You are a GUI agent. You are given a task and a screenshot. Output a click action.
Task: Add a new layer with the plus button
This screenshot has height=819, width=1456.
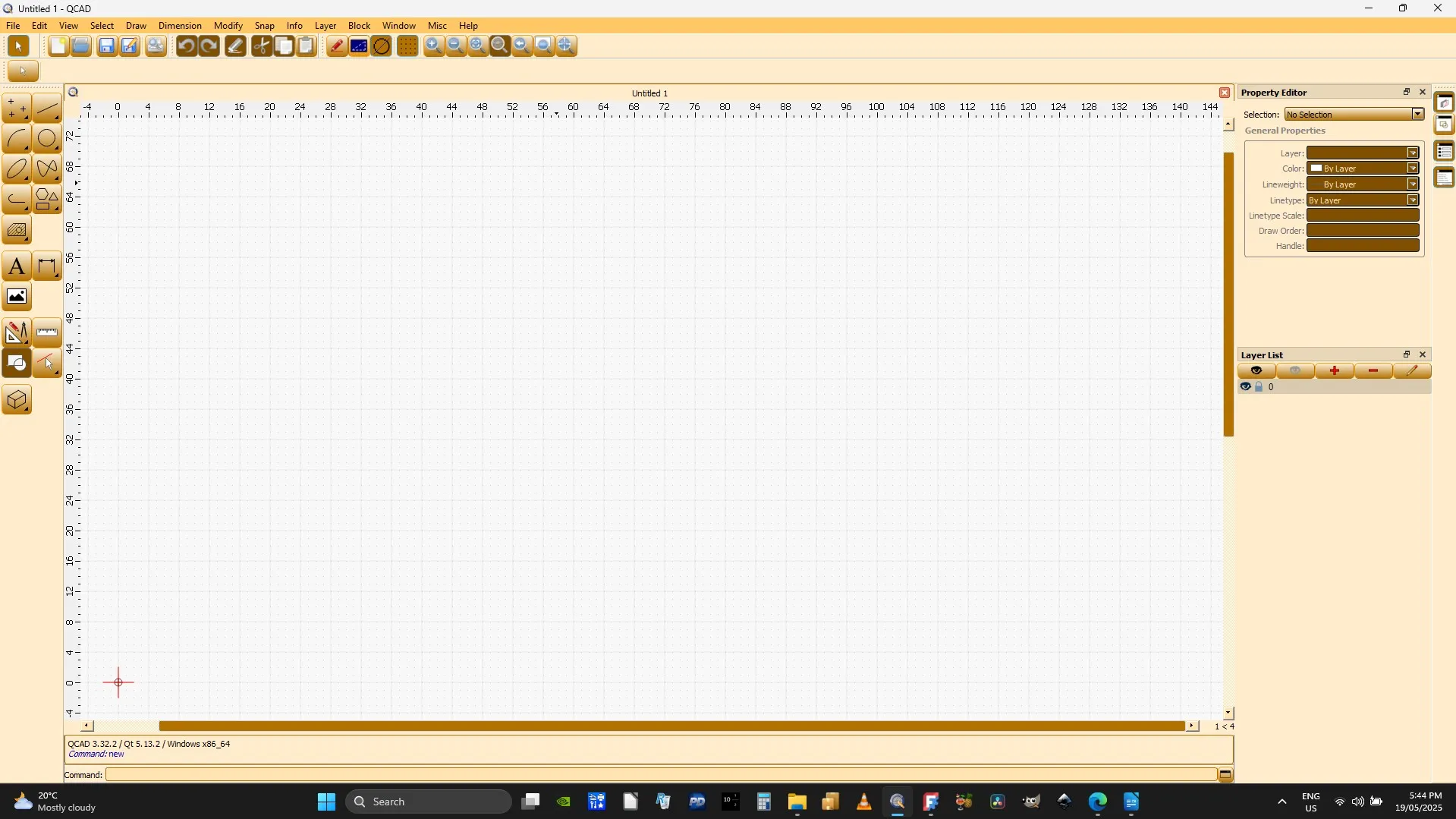pos(1335,370)
